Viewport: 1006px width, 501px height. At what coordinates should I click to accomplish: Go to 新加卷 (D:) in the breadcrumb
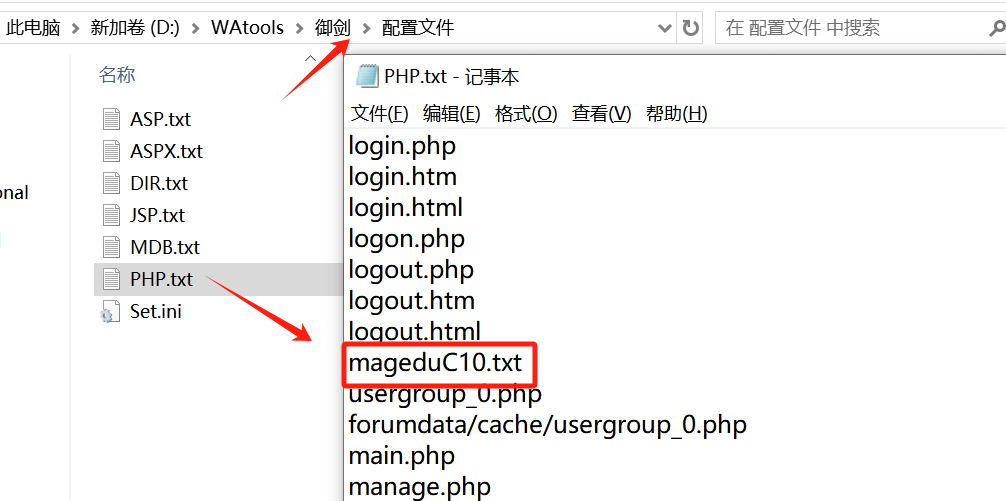point(135,28)
